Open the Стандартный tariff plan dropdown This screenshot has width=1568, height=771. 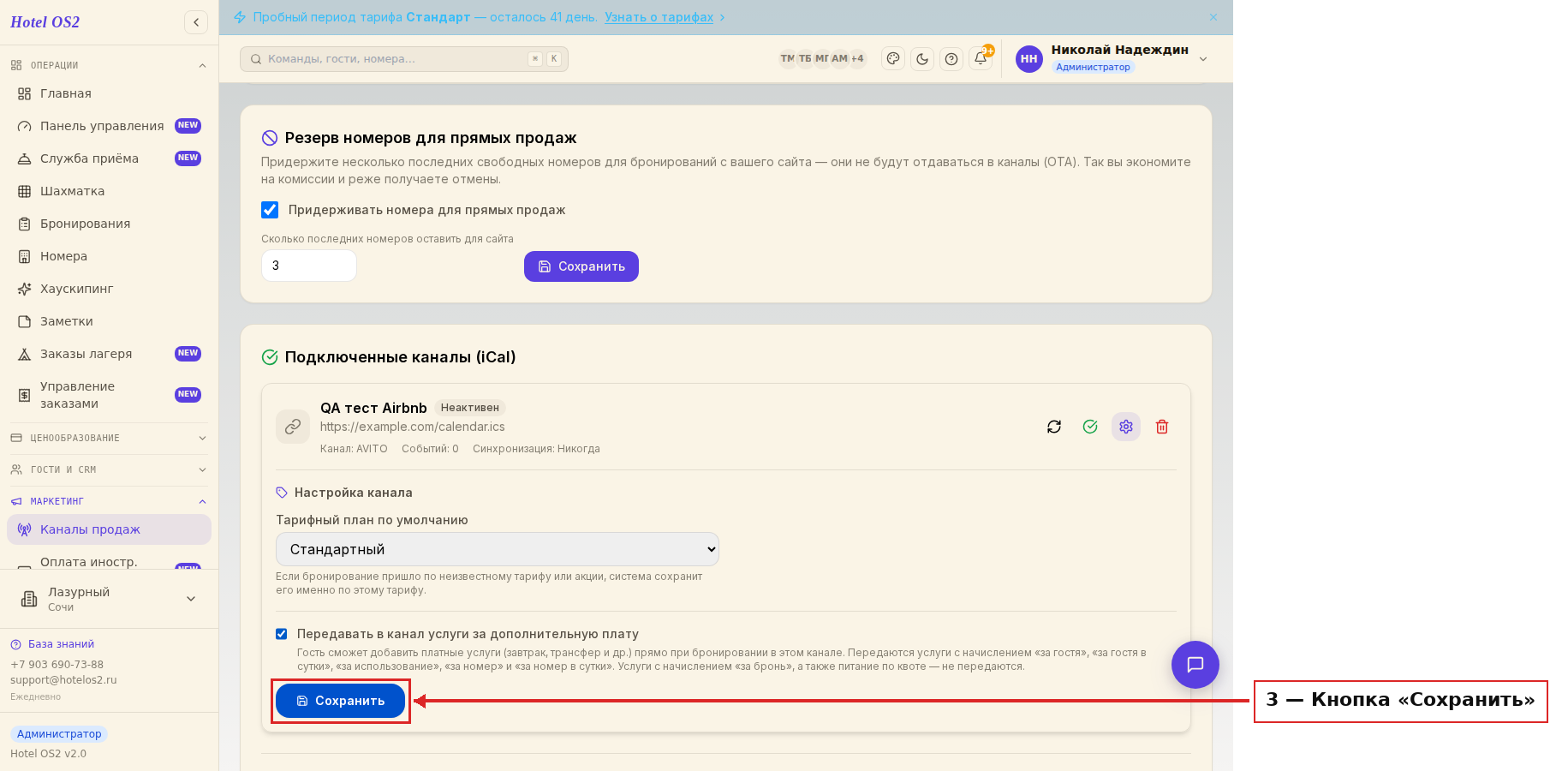coord(498,549)
